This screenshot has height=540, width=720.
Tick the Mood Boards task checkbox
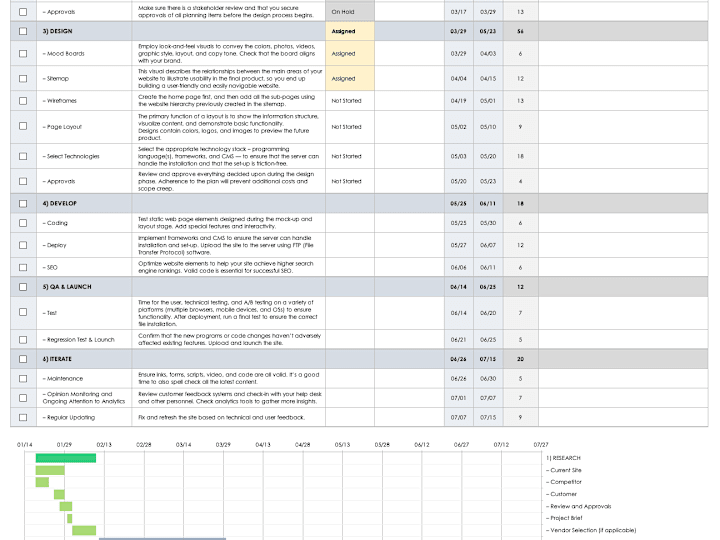click(x=23, y=54)
